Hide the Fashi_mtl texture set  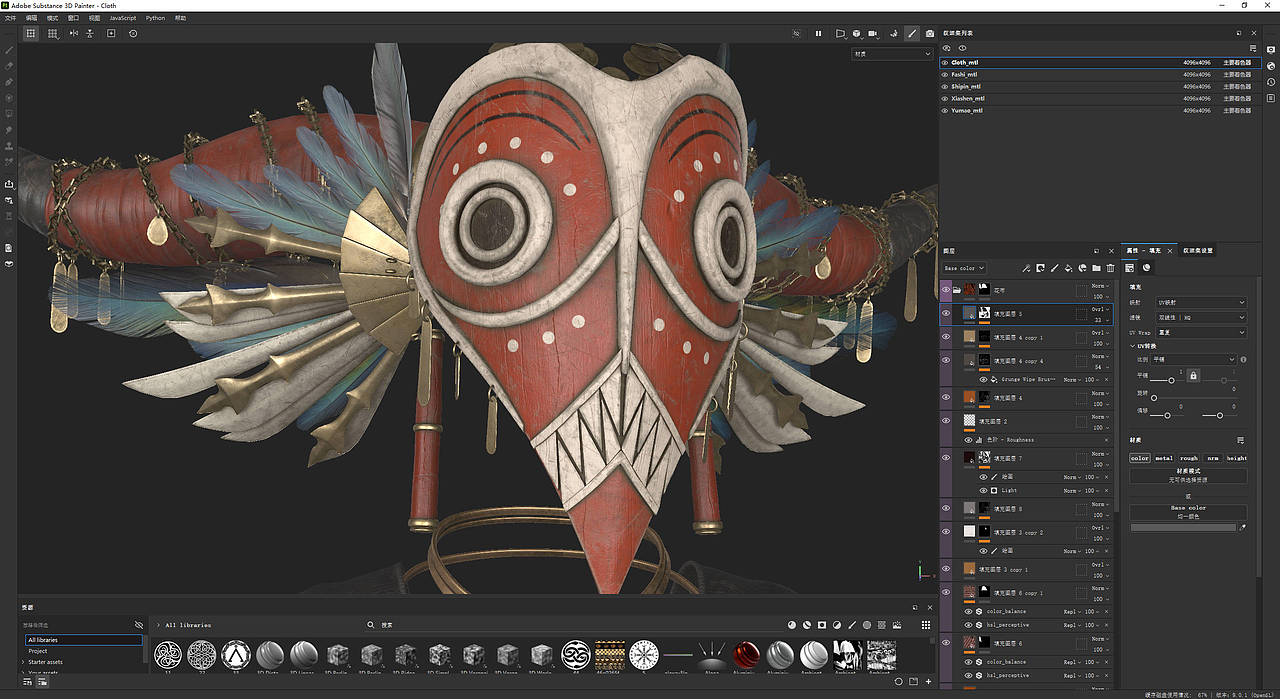point(945,74)
